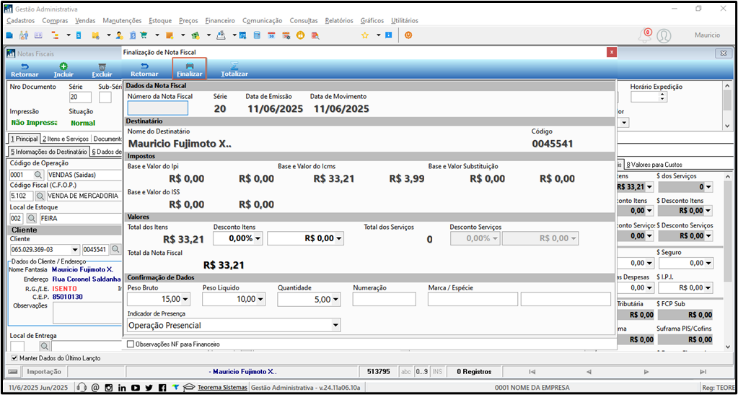This screenshot has height=395, width=738.
Task: Click the lookup magnifier beside client code 0045541
Action: tap(115, 249)
